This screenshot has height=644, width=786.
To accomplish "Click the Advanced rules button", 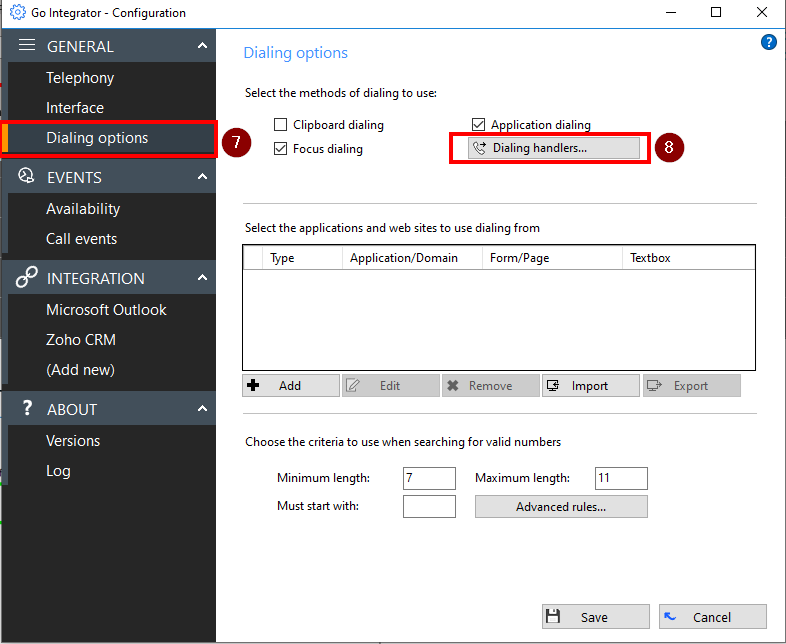I will pos(561,507).
